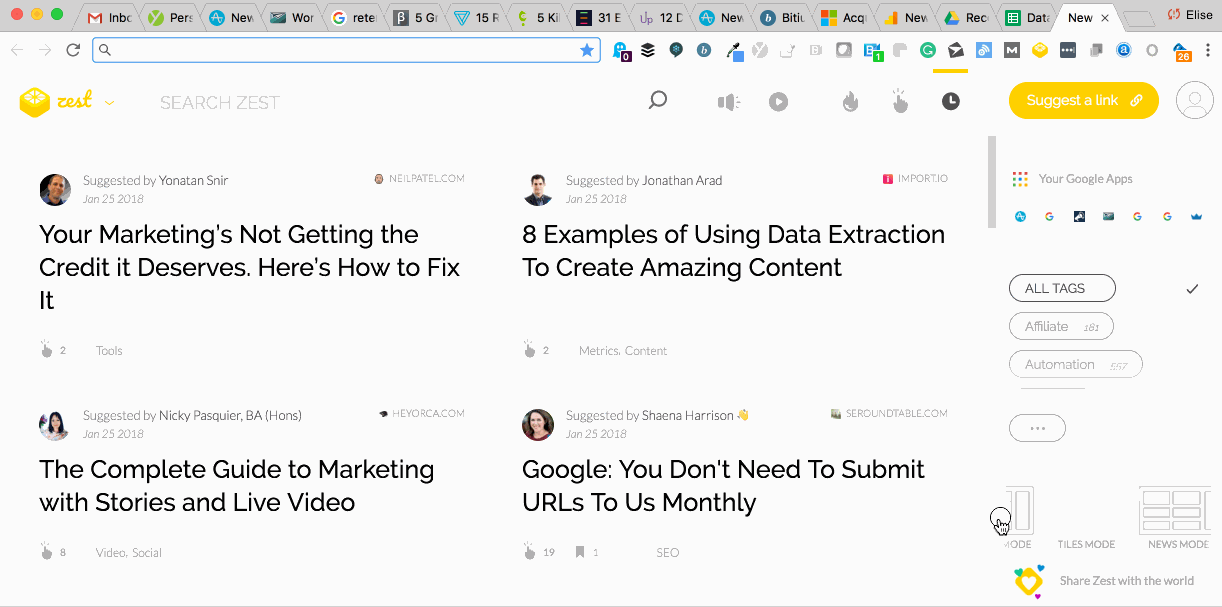This screenshot has height=607, width=1222.
Task: Open the Chrome three-dot menu
Action: coord(1208,50)
